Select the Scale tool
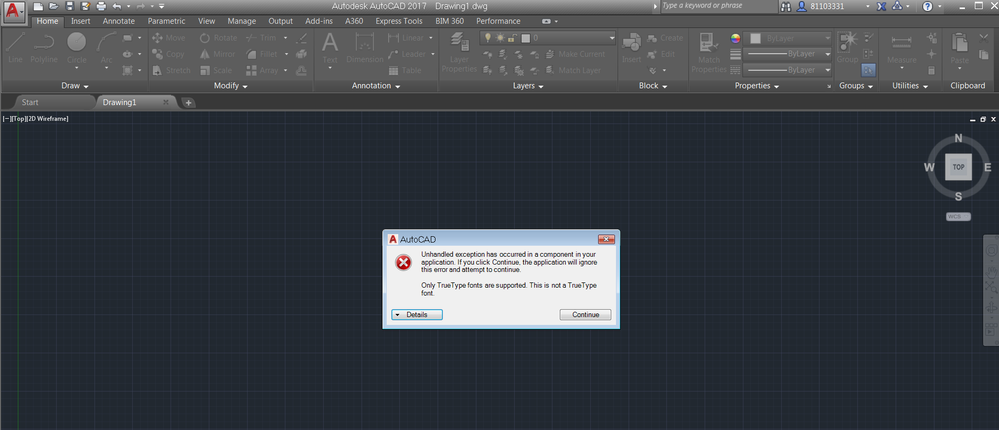 click(x=217, y=70)
